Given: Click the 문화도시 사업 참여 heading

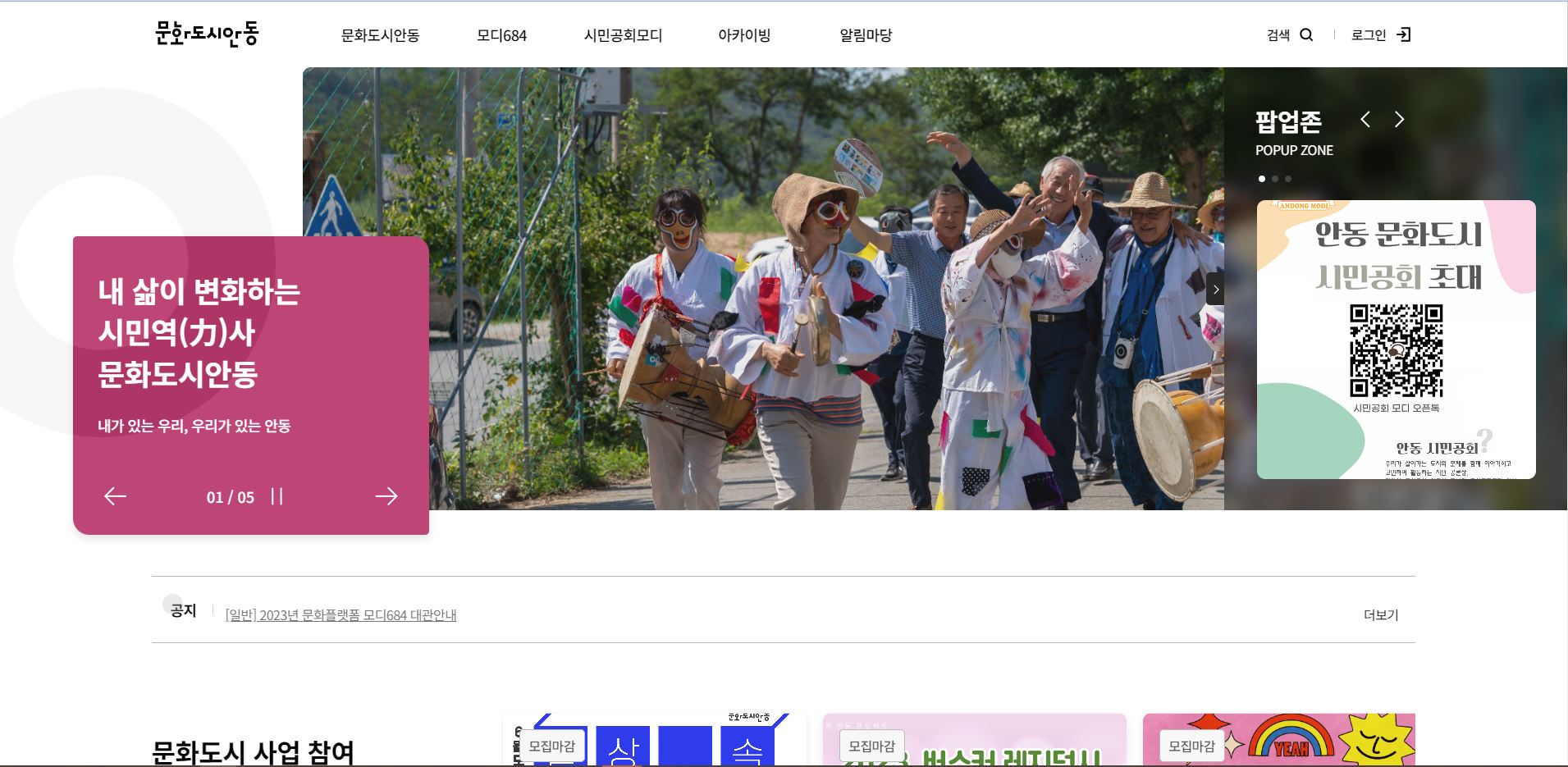Looking at the screenshot, I should [x=253, y=752].
